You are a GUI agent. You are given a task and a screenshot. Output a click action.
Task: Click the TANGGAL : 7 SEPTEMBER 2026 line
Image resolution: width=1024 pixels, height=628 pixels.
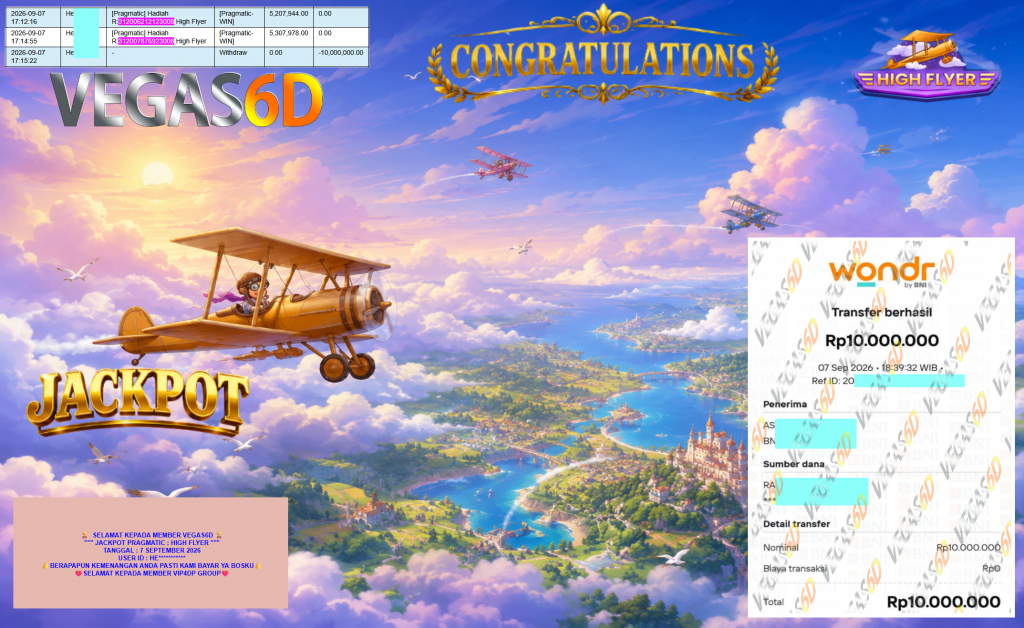152,551
